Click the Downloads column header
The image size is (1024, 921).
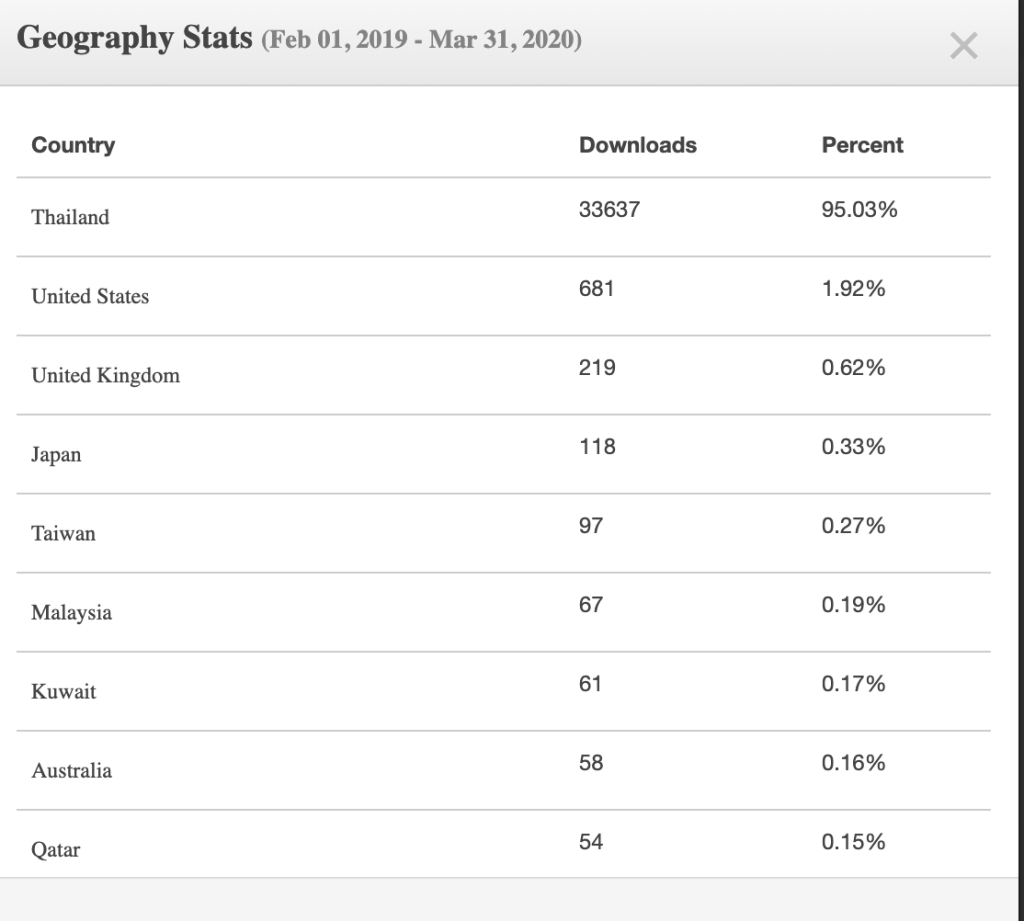(638, 145)
